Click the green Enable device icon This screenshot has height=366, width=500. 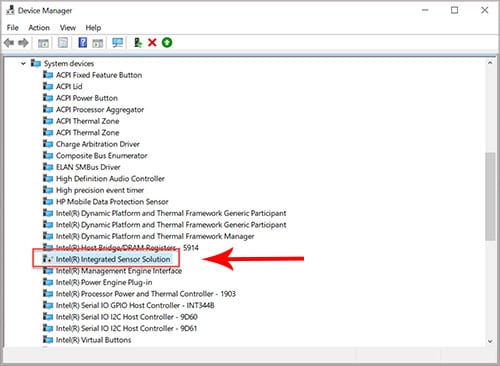(x=167, y=43)
